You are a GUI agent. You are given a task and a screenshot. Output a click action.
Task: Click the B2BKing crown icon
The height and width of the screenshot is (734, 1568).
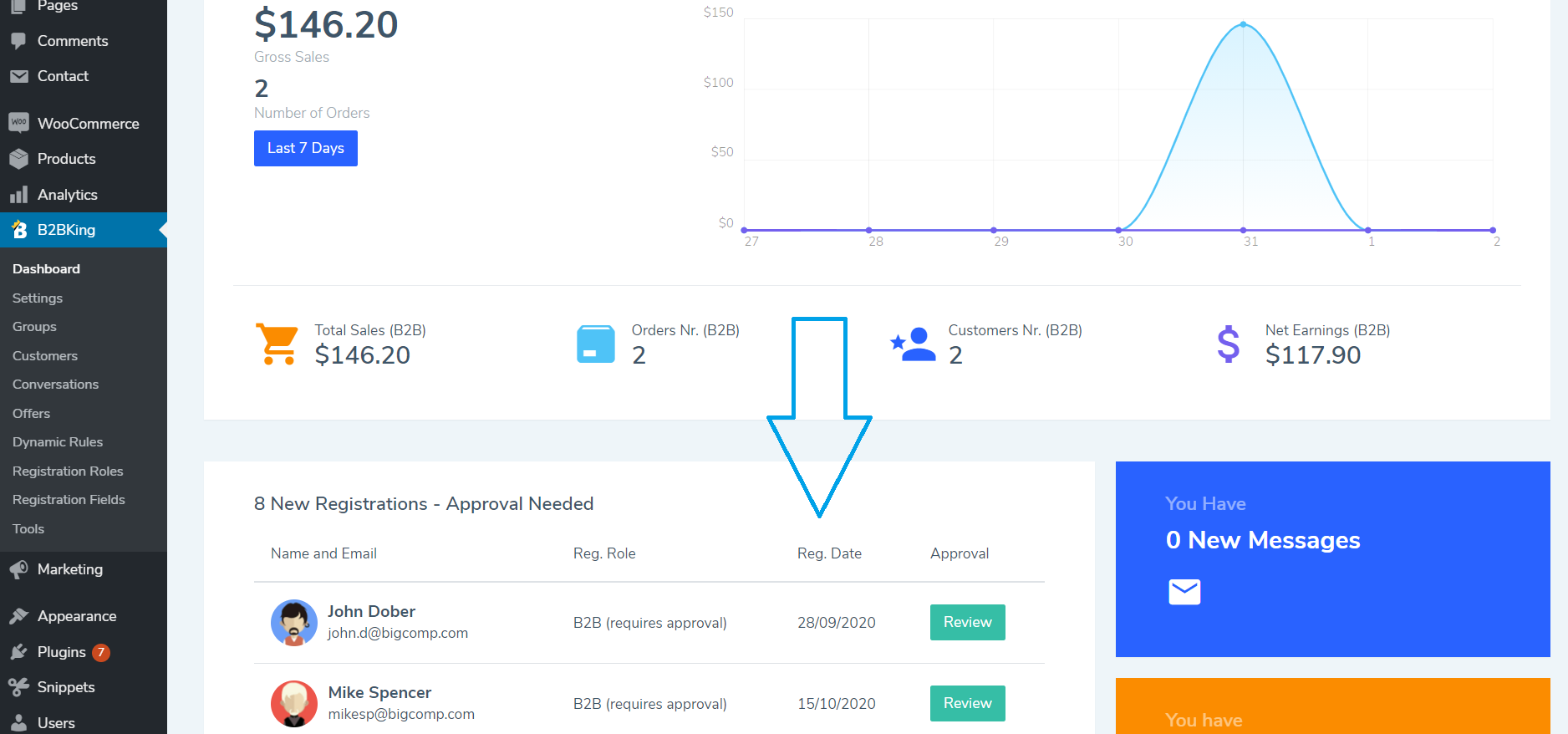(19, 229)
